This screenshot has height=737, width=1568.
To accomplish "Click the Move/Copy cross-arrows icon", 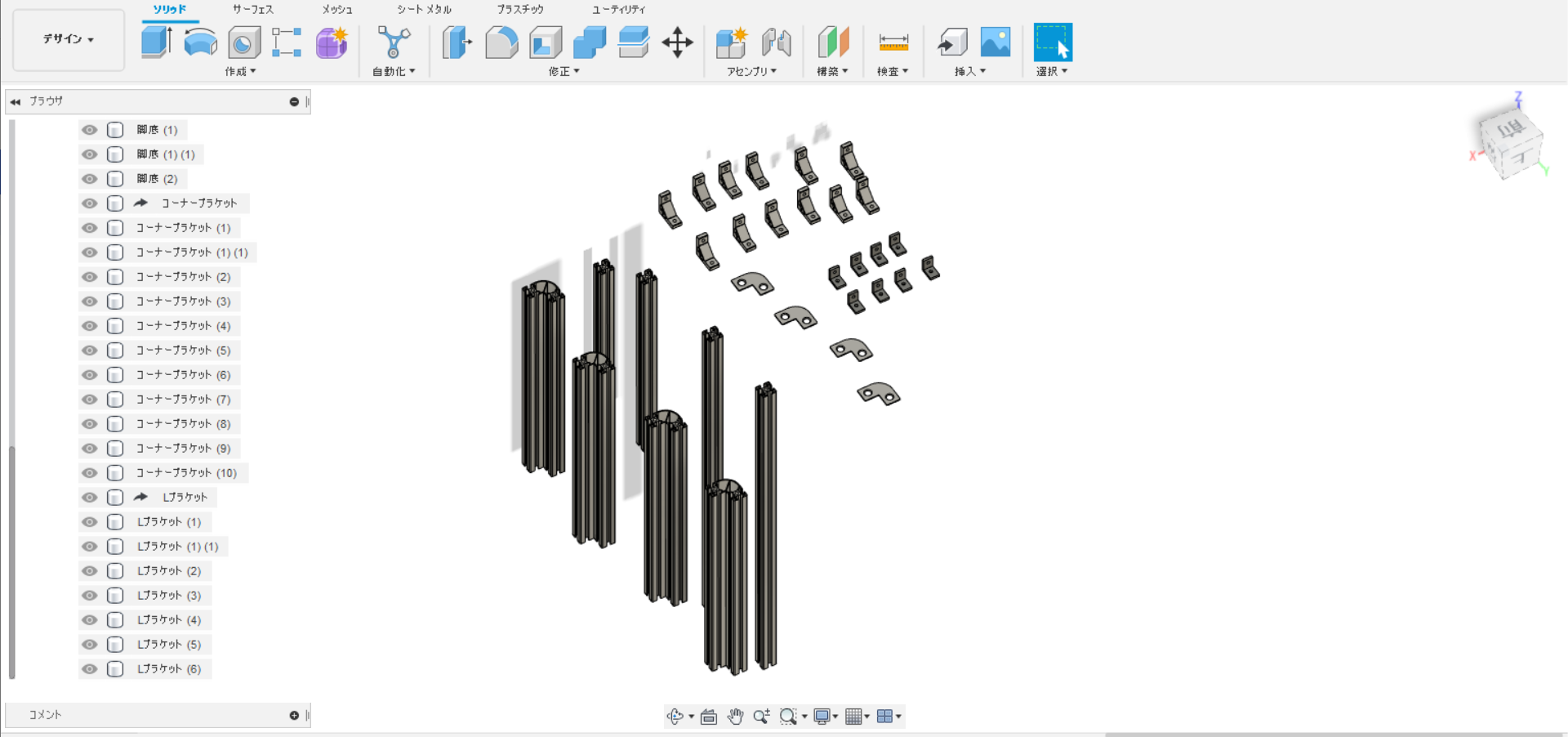I will point(677,42).
